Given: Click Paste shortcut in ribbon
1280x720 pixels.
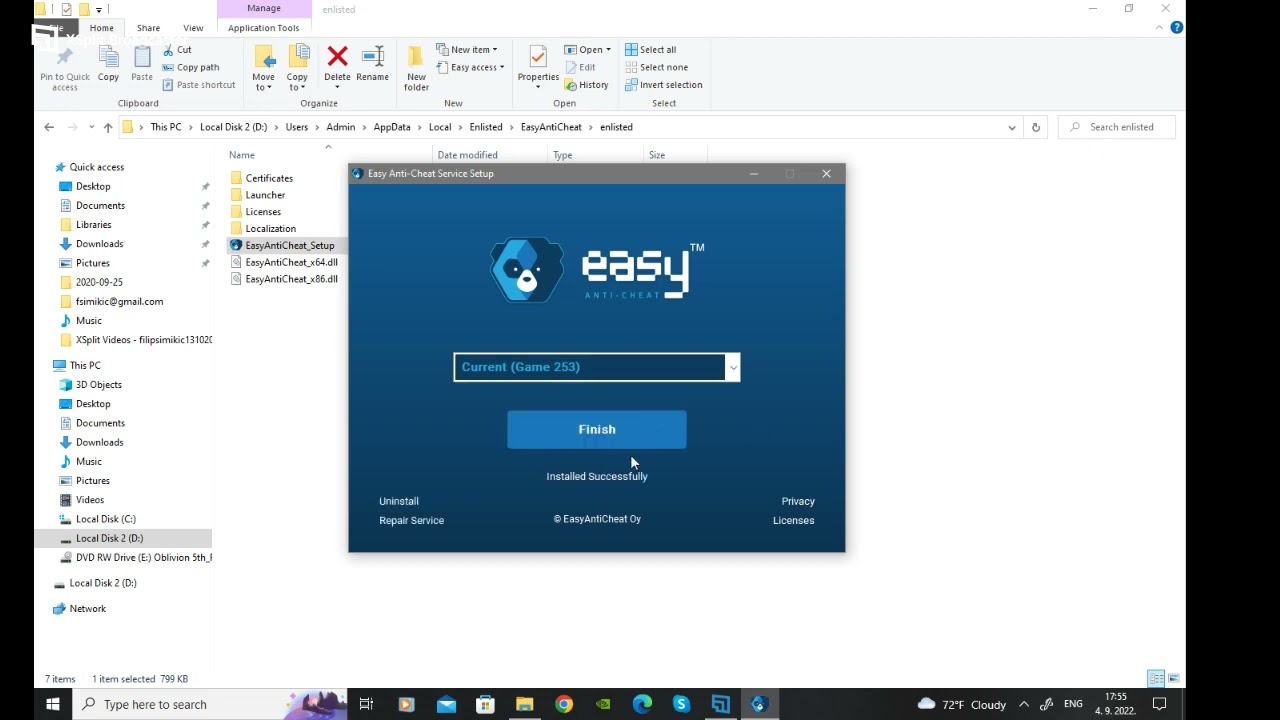Looking at the screenshot, I should click(x=199, y=85).
